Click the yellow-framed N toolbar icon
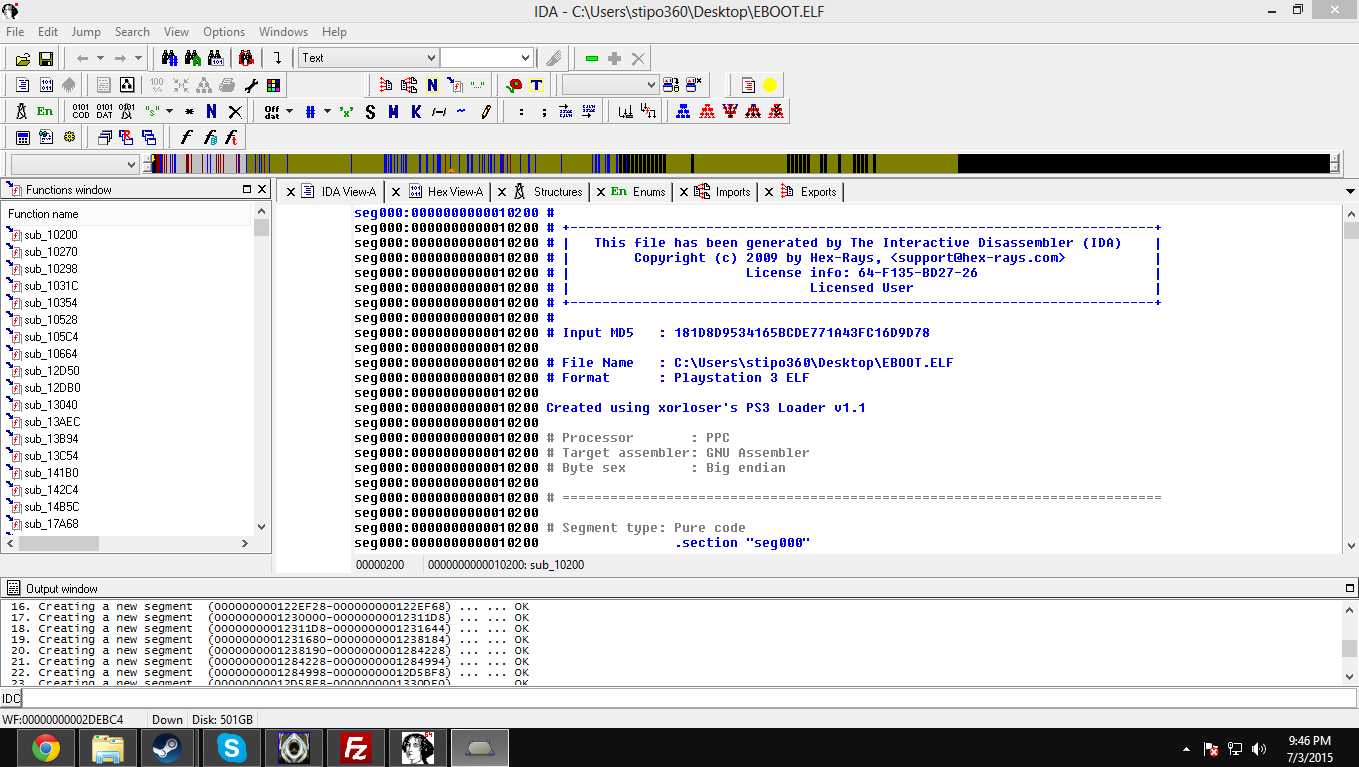 click(x=432, y=85)
